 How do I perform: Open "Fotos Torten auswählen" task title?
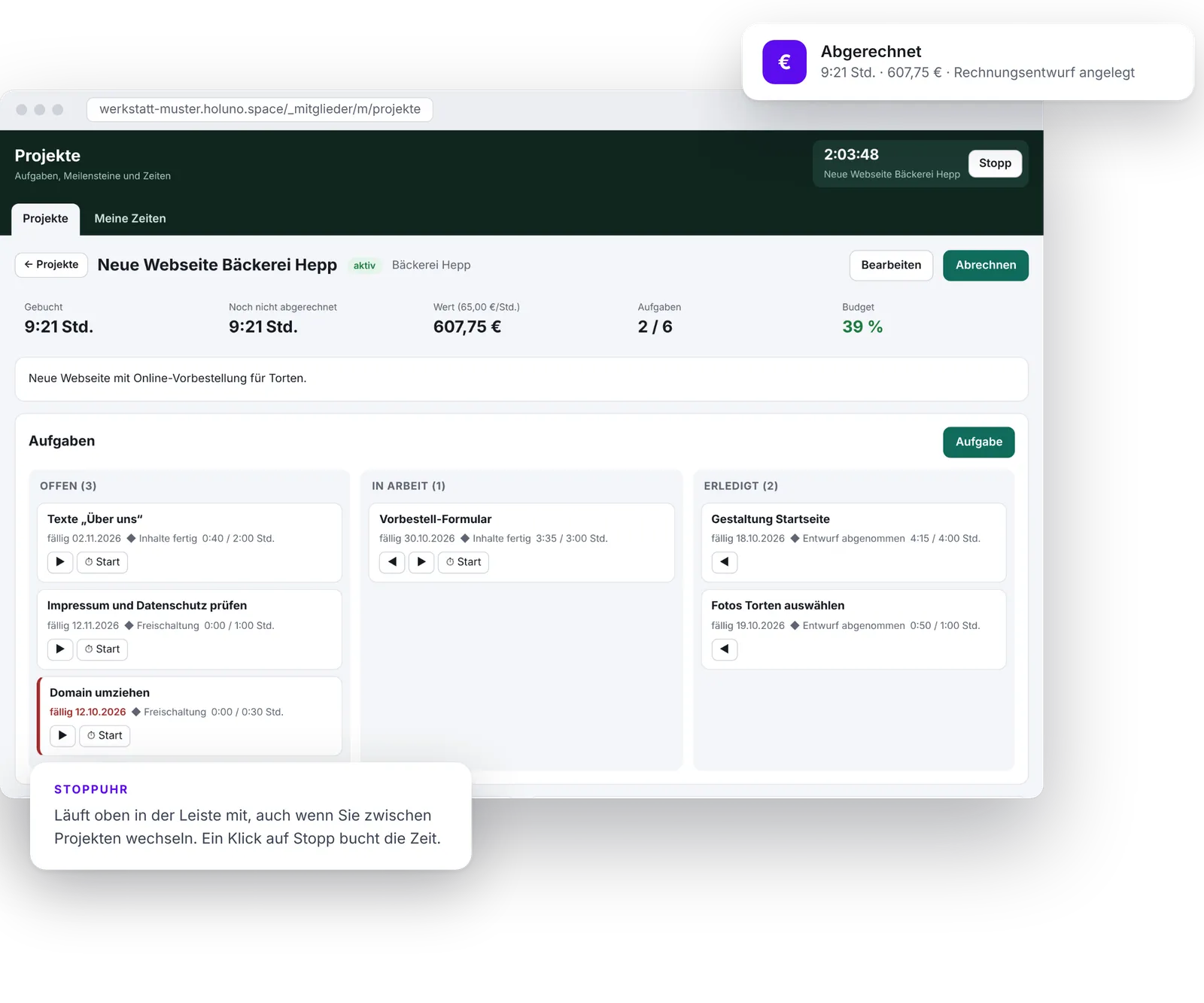pos(777,606)
